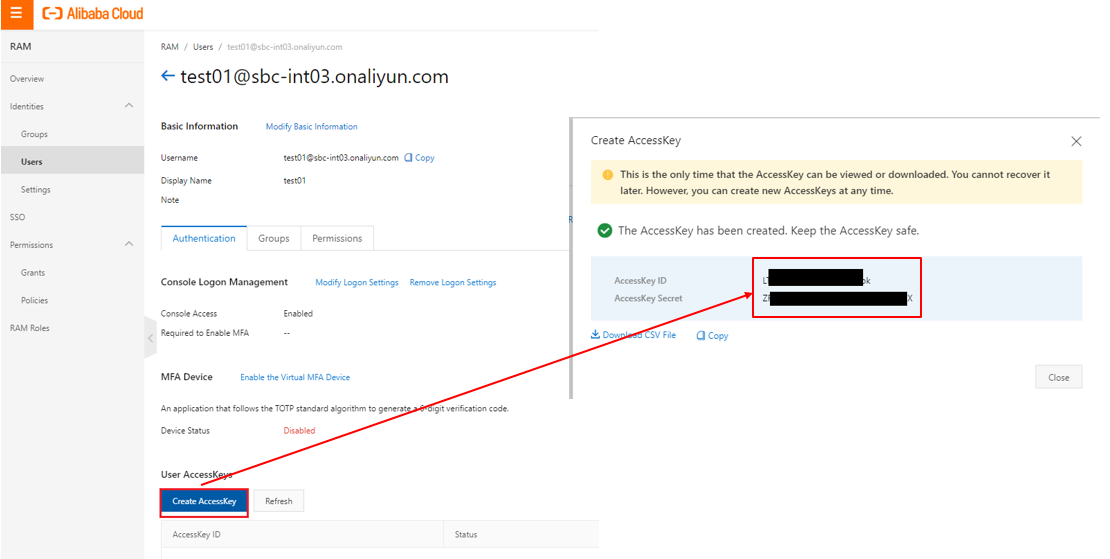Click the Create AccessKey dialog title

(x=636, y=140)
